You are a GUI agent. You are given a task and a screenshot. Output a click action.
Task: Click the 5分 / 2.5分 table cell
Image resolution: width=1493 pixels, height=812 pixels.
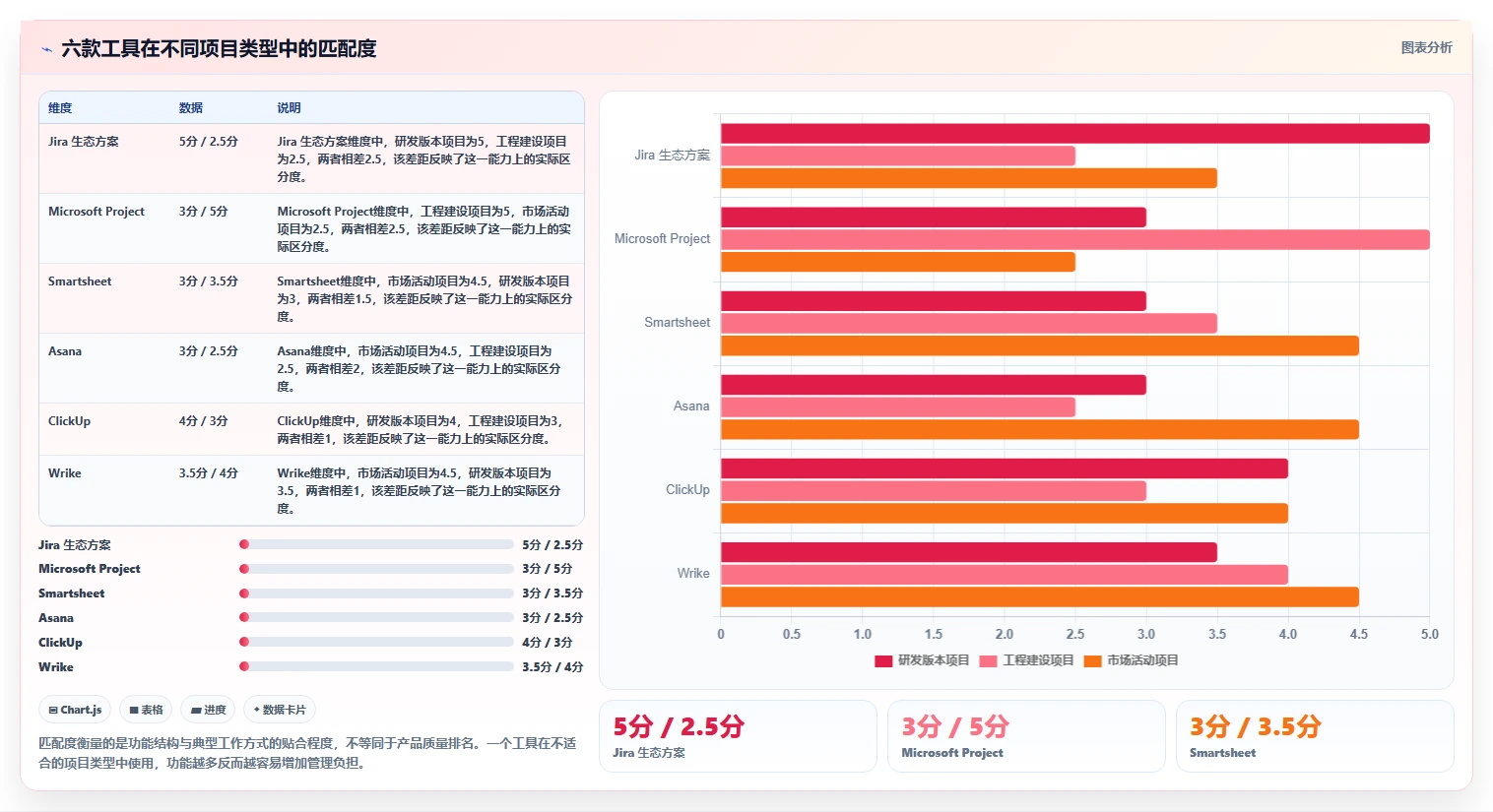[x=209, y=142]
